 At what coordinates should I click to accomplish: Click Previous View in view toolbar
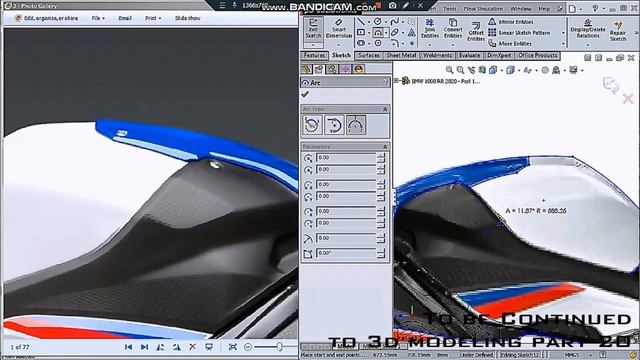pyautogui.click(x=471, y=70)
